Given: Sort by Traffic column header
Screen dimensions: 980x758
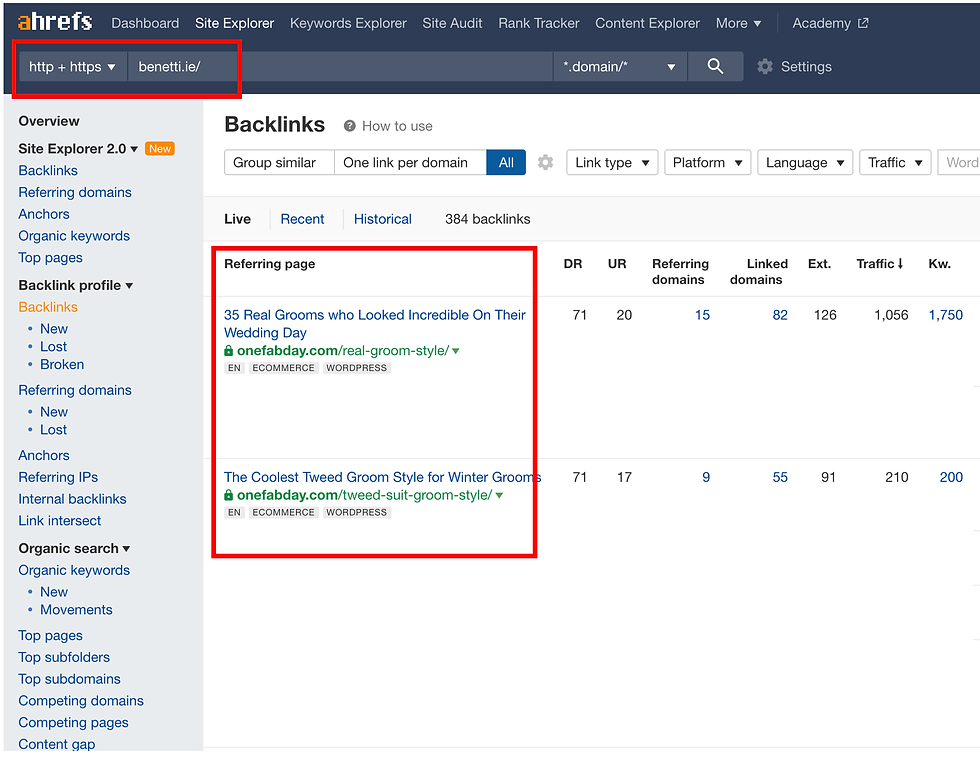Looking at the screenshot, I should [879, 264].
